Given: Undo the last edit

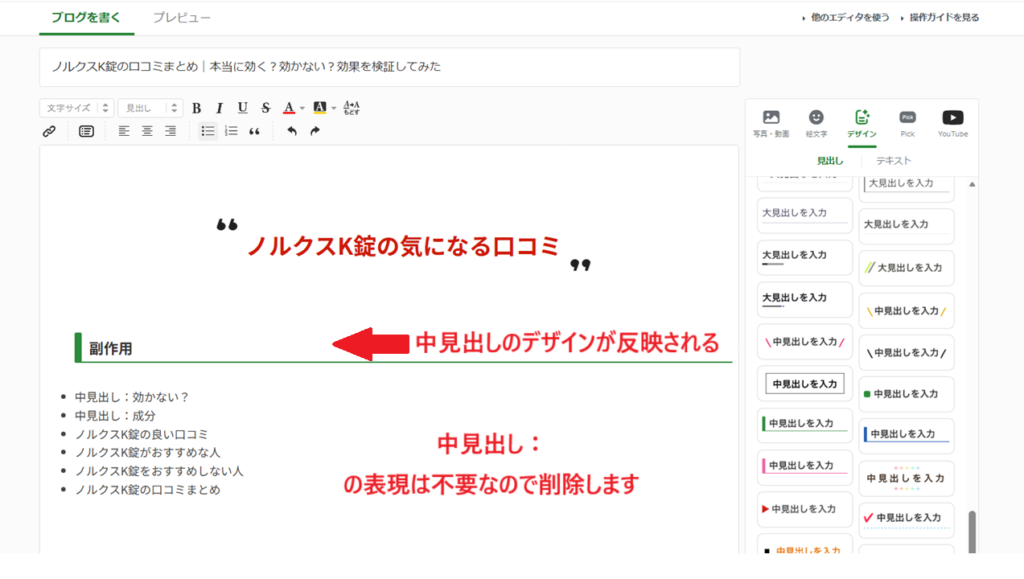Looking at the screenshot, I should click(292, 131).
